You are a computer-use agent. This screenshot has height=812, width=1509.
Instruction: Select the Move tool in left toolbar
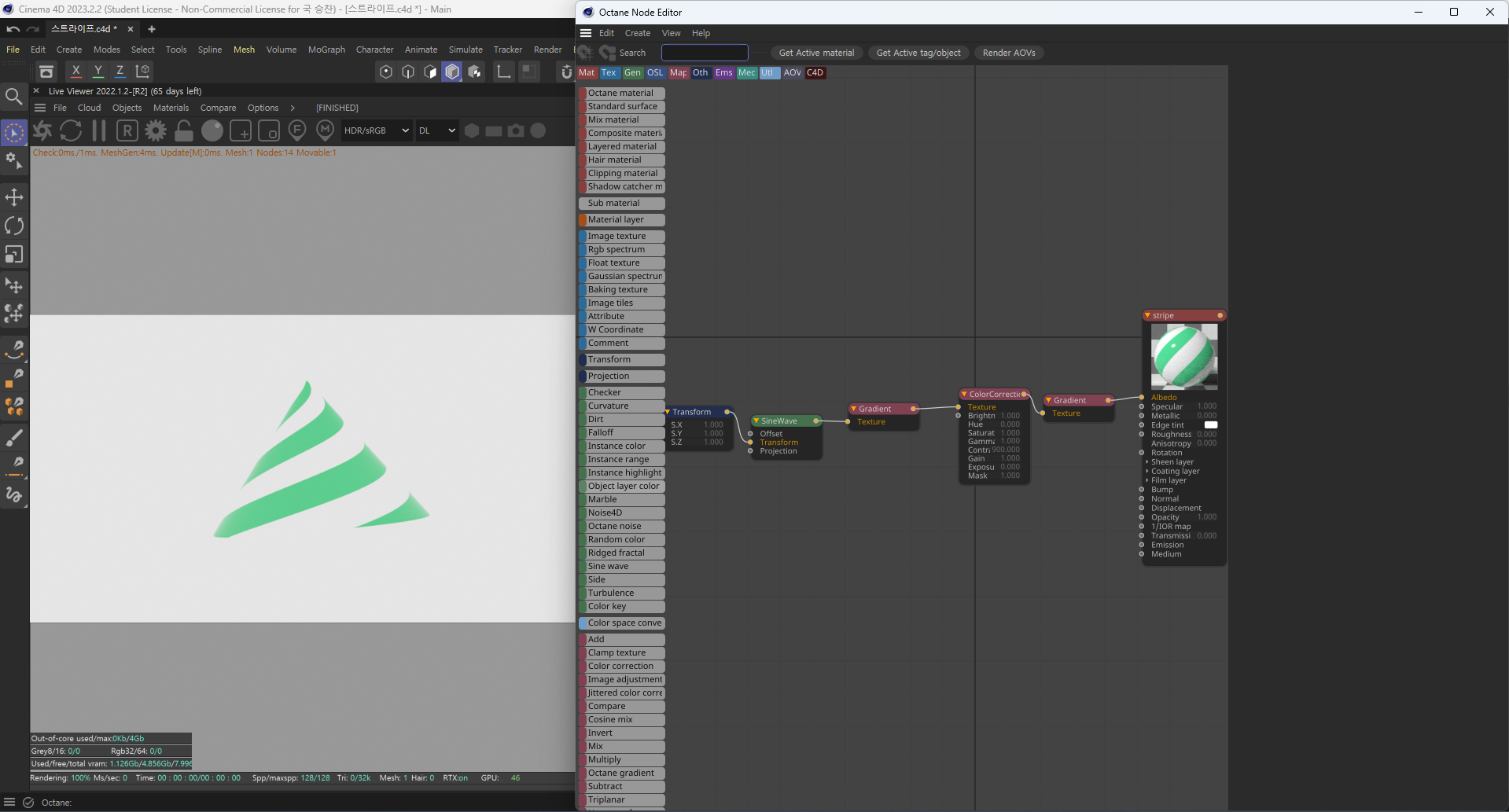[x=14, y=197]
